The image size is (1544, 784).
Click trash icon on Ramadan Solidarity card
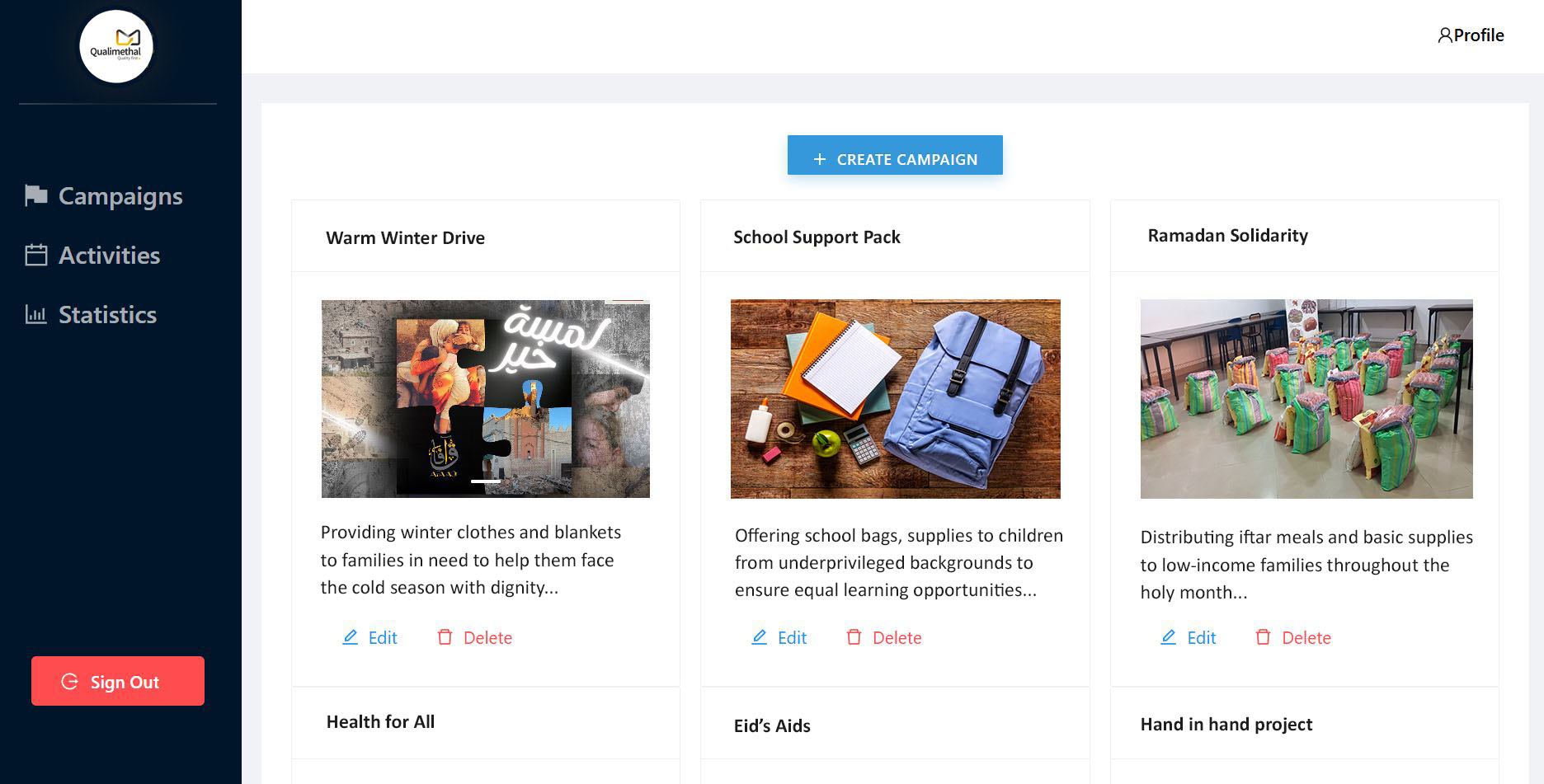tap(1263, 637)
